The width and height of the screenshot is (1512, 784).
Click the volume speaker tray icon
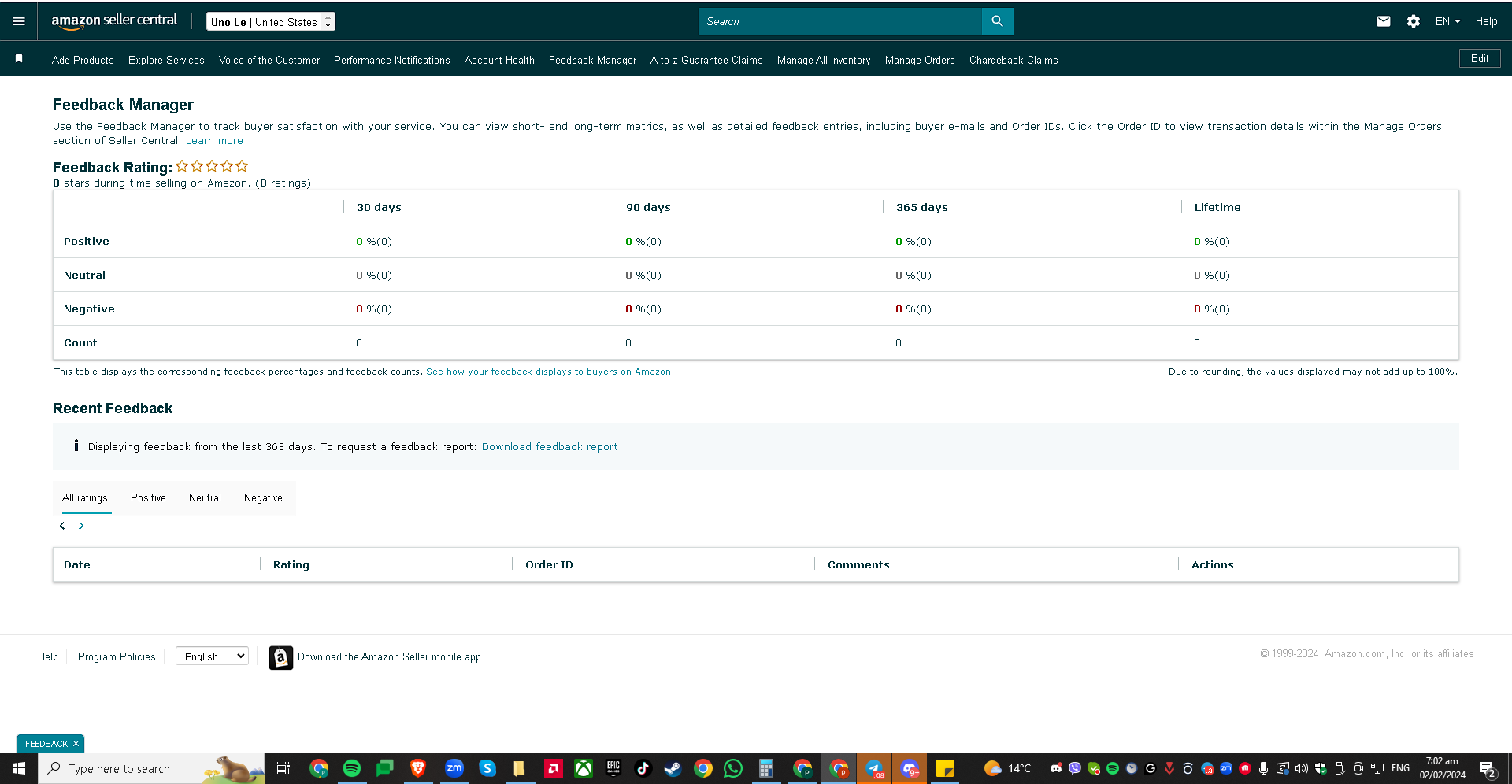(1302, 768)
